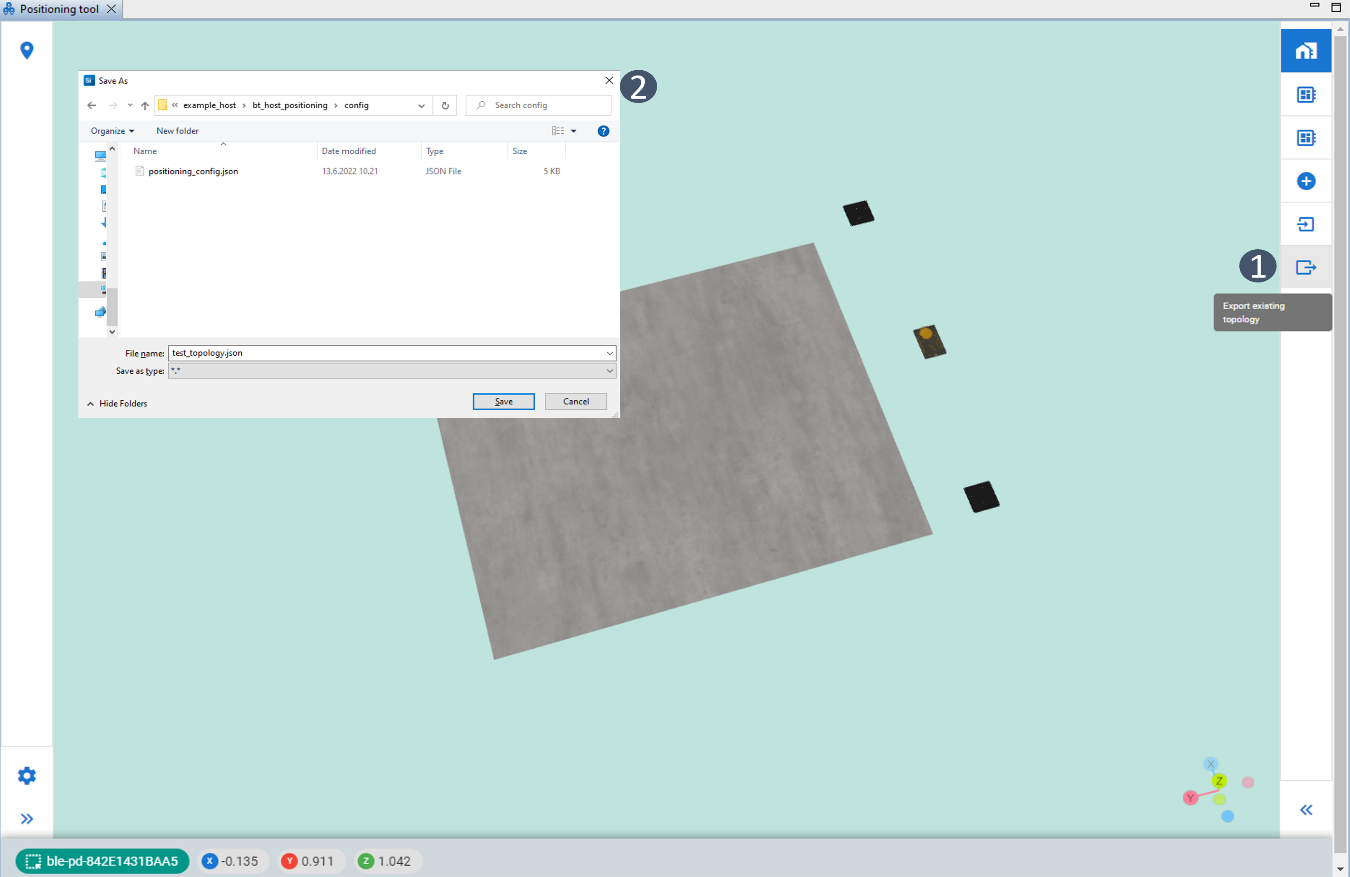The height and width of the screenshot is (877, 1350).
Task: Select the house icon in right toolbar
Action: (x=1305, y=51)
